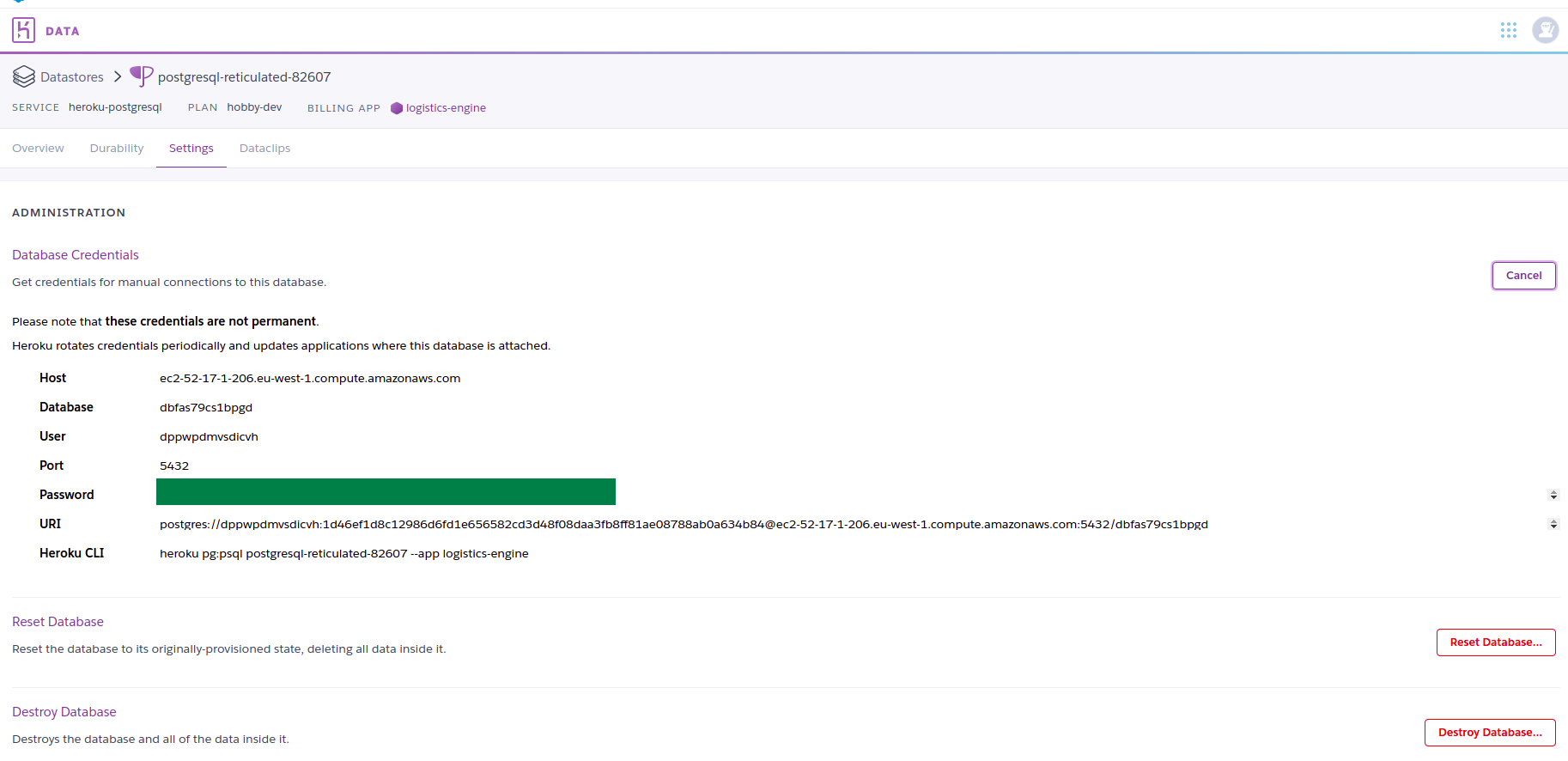Open the apps grid launcher icon
1568x761 pixels.
pyautogui.click(x=1509, y=30)
